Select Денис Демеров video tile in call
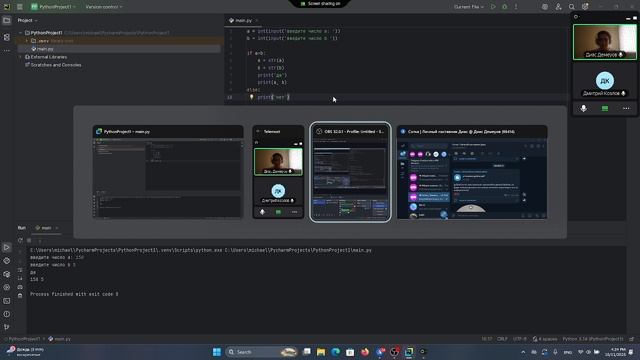Viewport: 640px width, 360px height. tap(604, 42)
